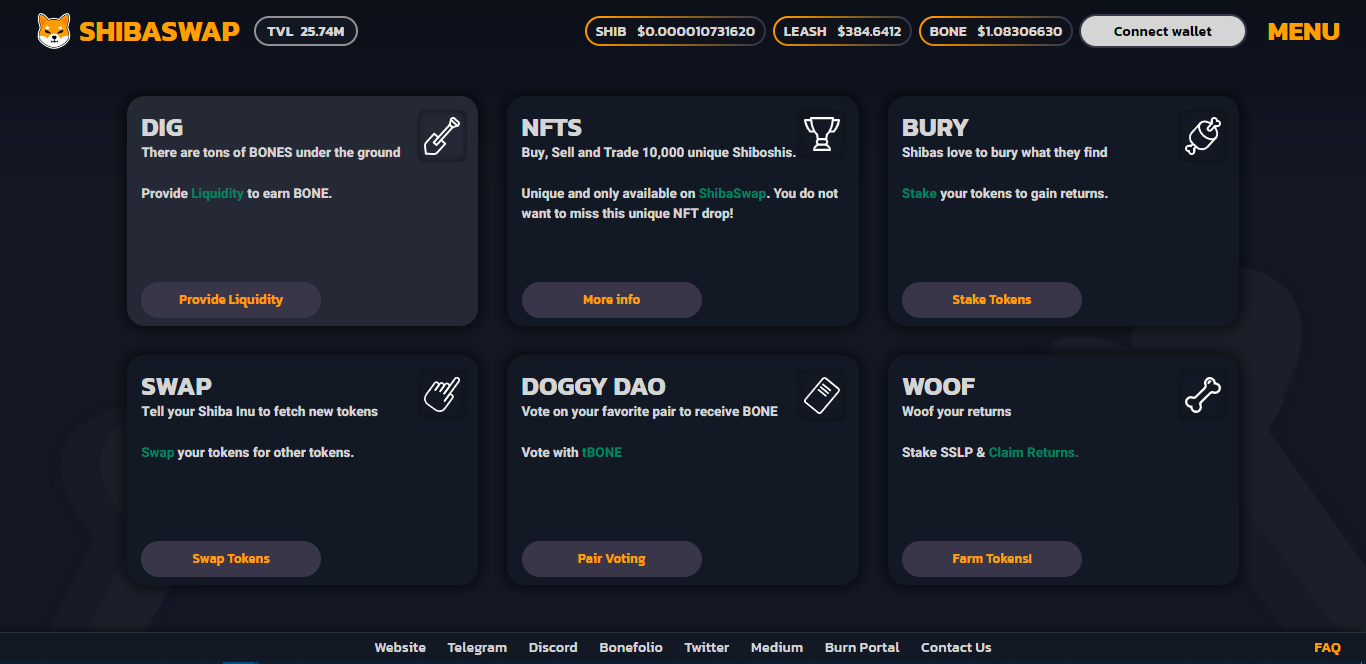Viewport: 1366px width, 664px height.
Task: Click the TVL 25.74M badge
Action: (x=306, y=31)
